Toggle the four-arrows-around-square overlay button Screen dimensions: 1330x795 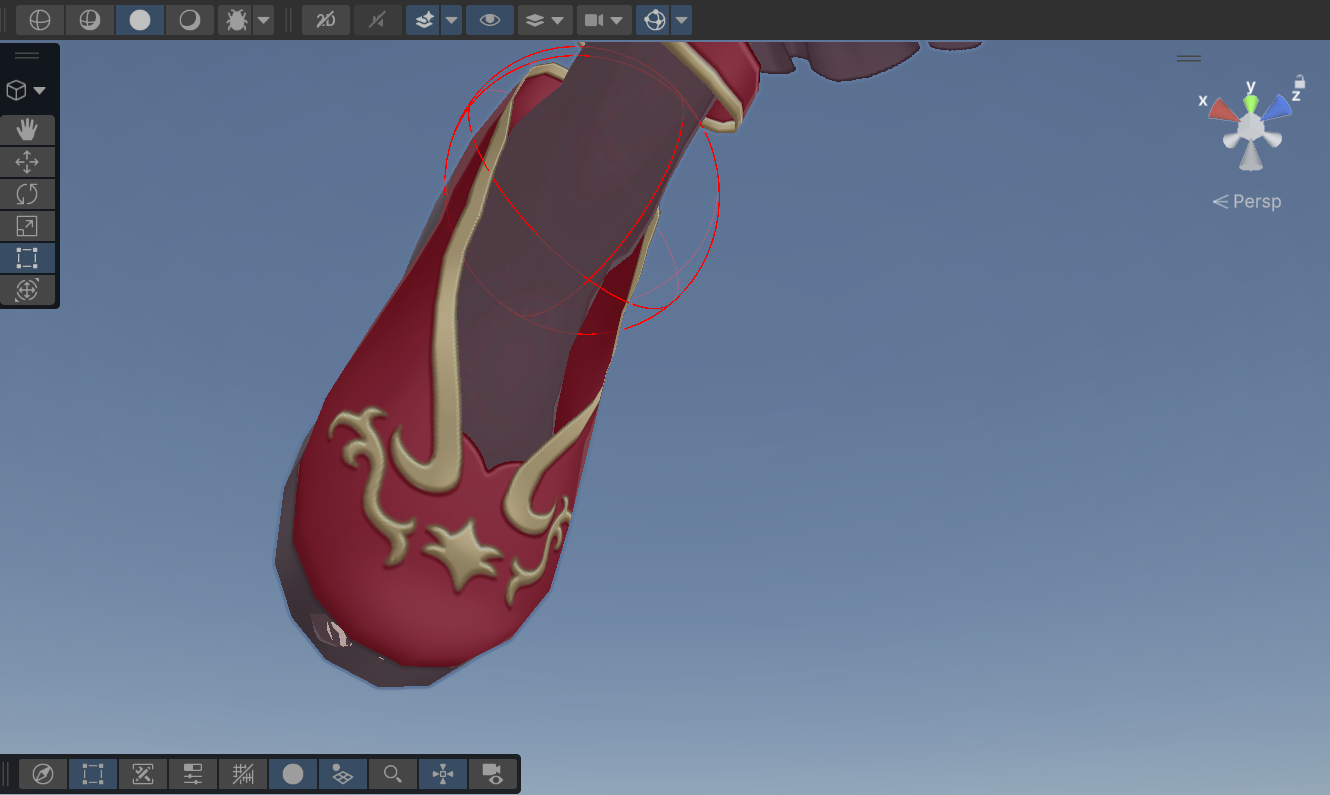pos(443,774)
